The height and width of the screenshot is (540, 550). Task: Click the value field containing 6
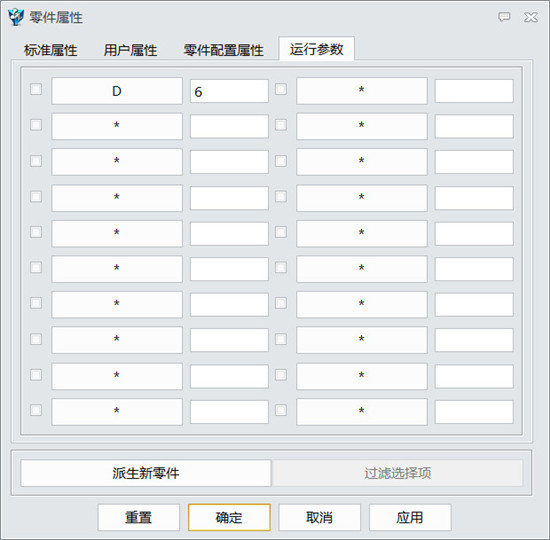point(229,91)
